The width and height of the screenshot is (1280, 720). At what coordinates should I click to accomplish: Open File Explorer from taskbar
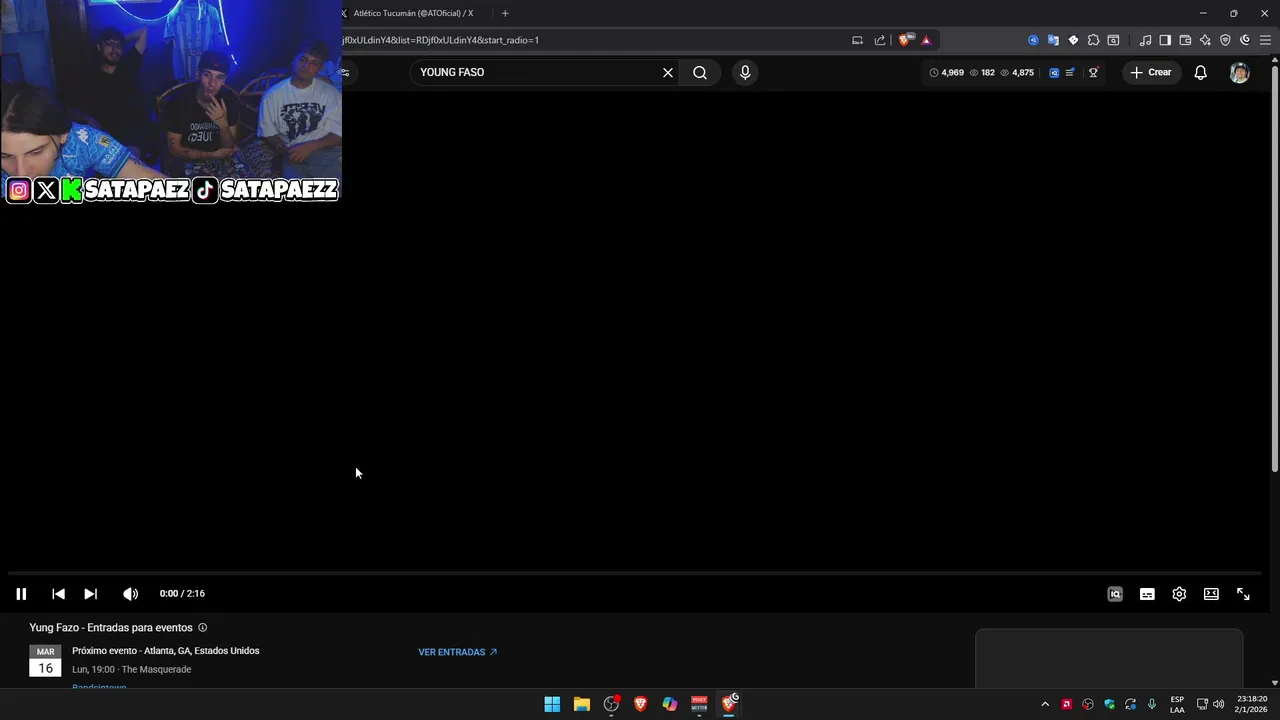[x=581, y=704]
